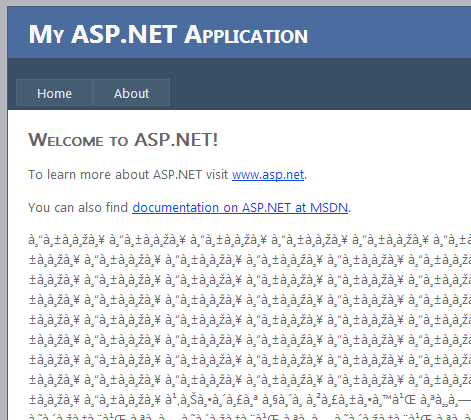
Task: Click the 'To learn more about ASP.NET visit' text
Action: (128, 175)
